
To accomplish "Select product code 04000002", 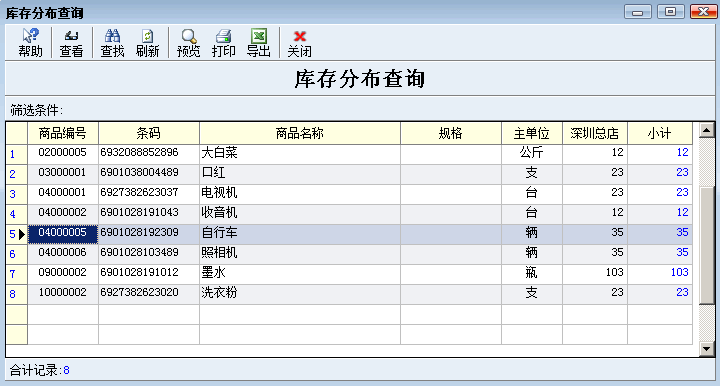I will click(62, 213).
